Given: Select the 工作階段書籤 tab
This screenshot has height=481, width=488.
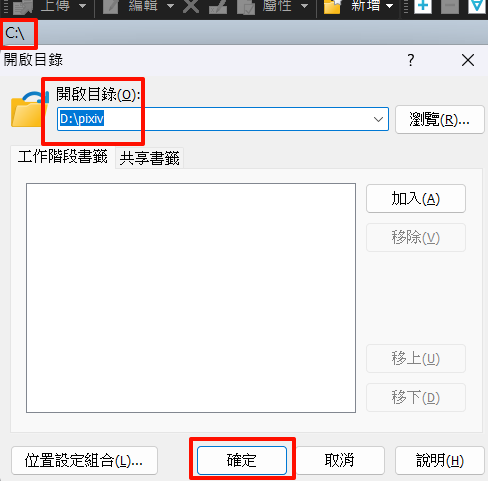Looking at the screenshot, I should click(63, 157).
